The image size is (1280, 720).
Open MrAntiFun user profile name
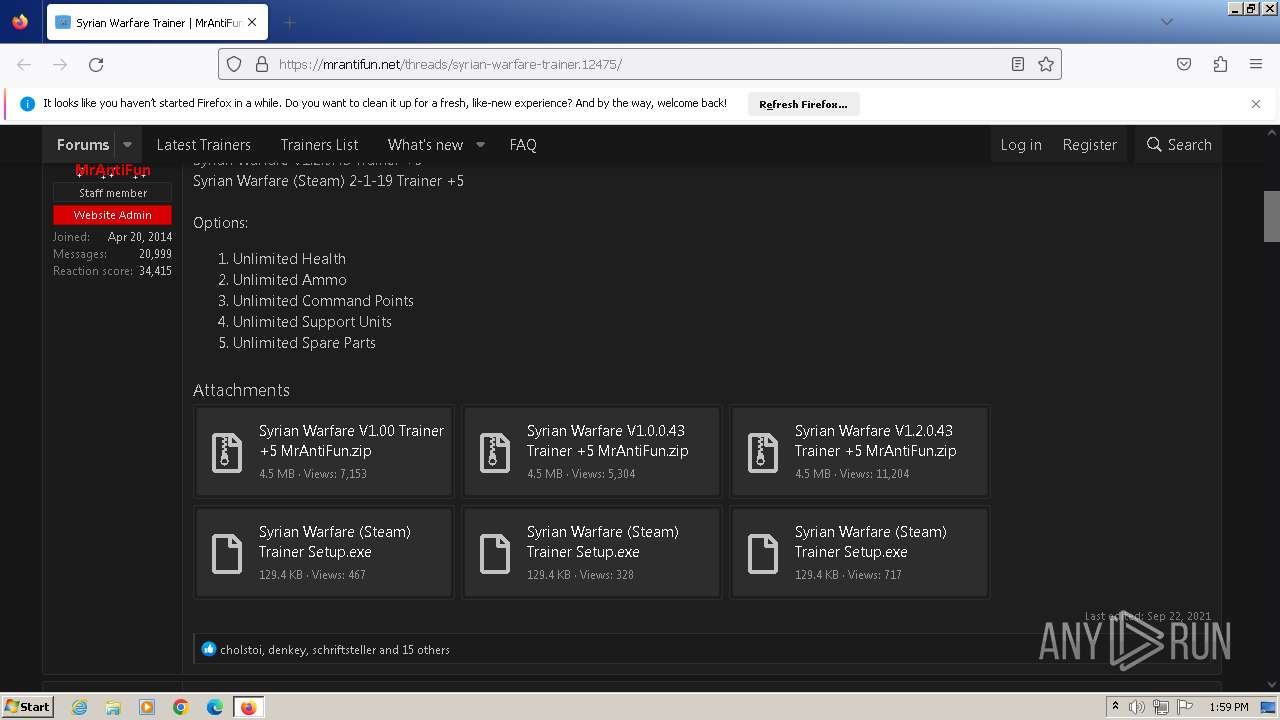point(113,170)
